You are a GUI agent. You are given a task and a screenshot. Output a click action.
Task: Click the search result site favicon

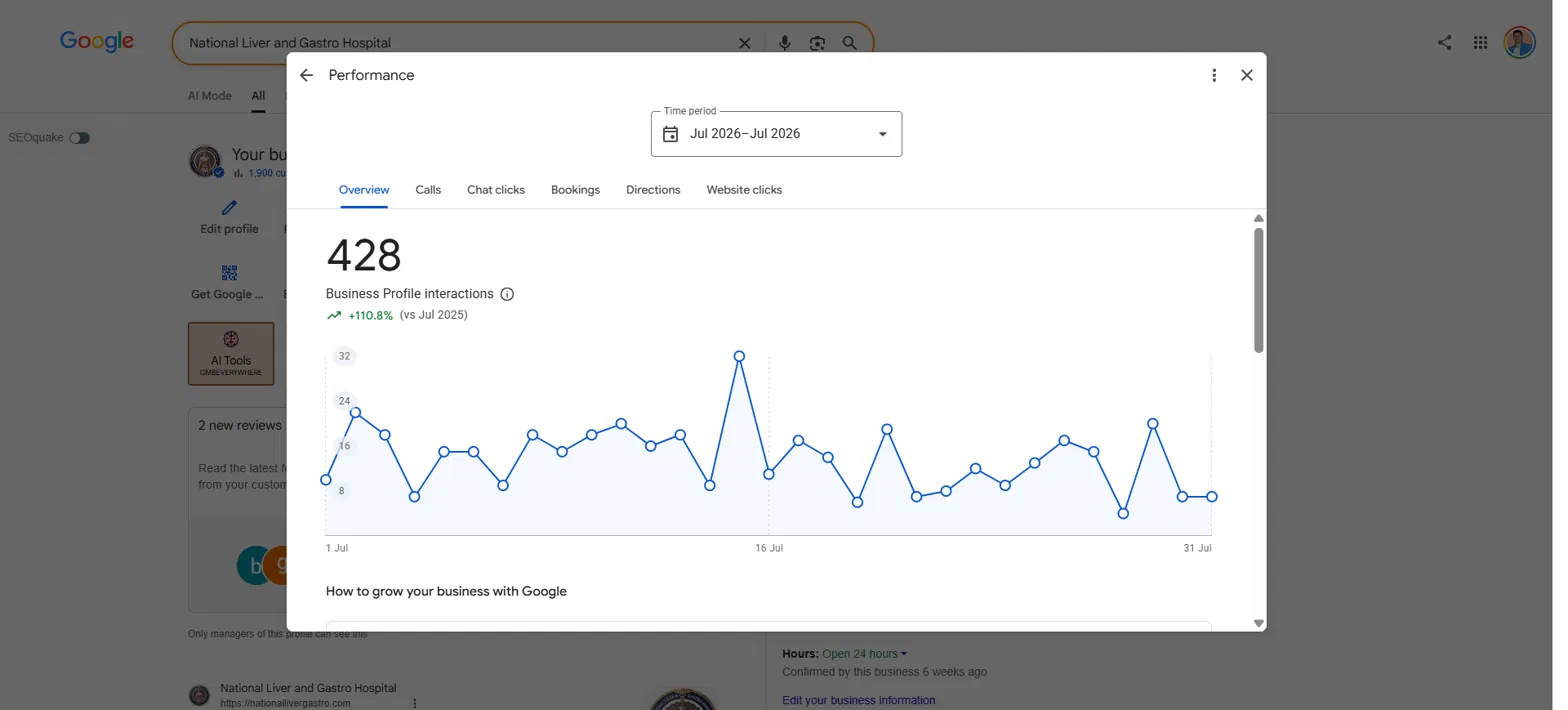click(199, 695)
